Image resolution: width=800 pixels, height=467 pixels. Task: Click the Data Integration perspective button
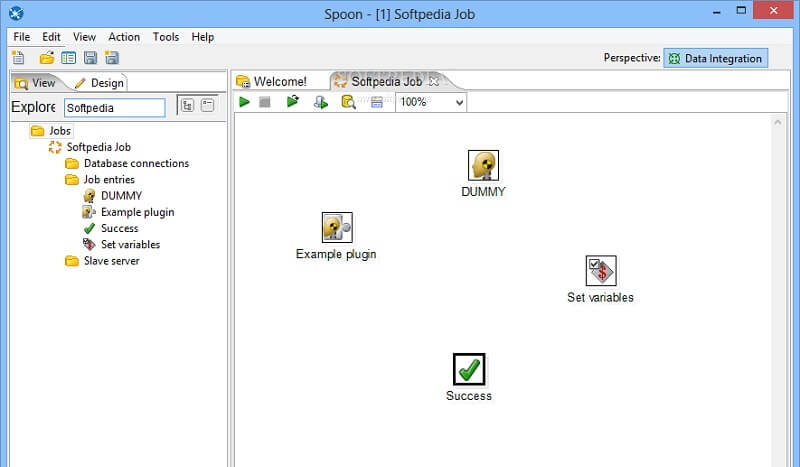(715, 58)
